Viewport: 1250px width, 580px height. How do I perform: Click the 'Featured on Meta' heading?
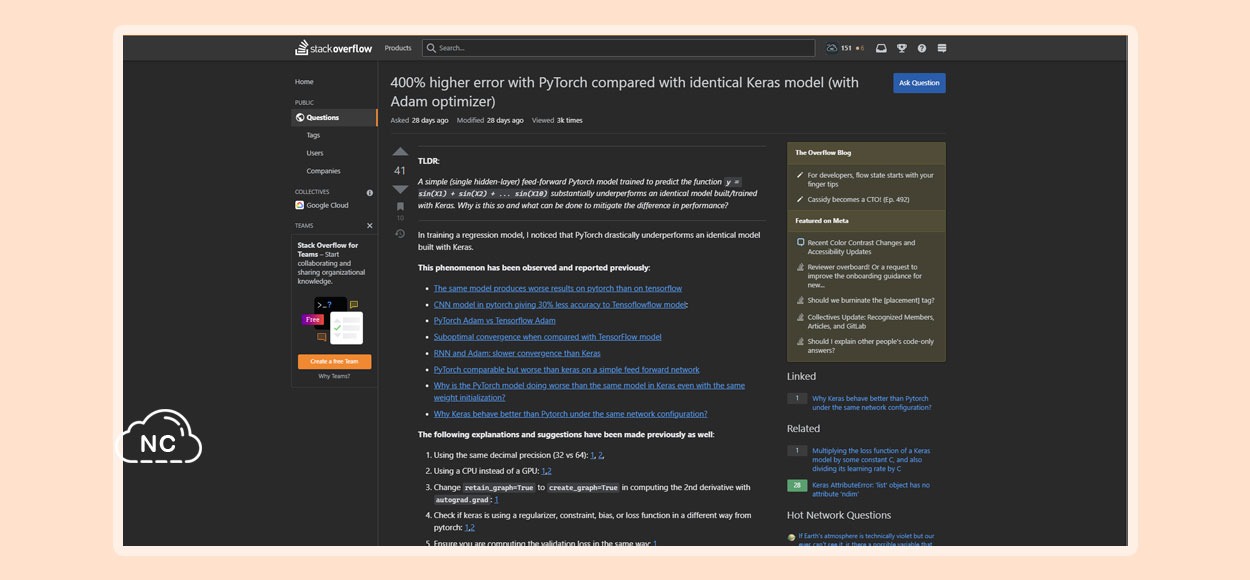822,220
